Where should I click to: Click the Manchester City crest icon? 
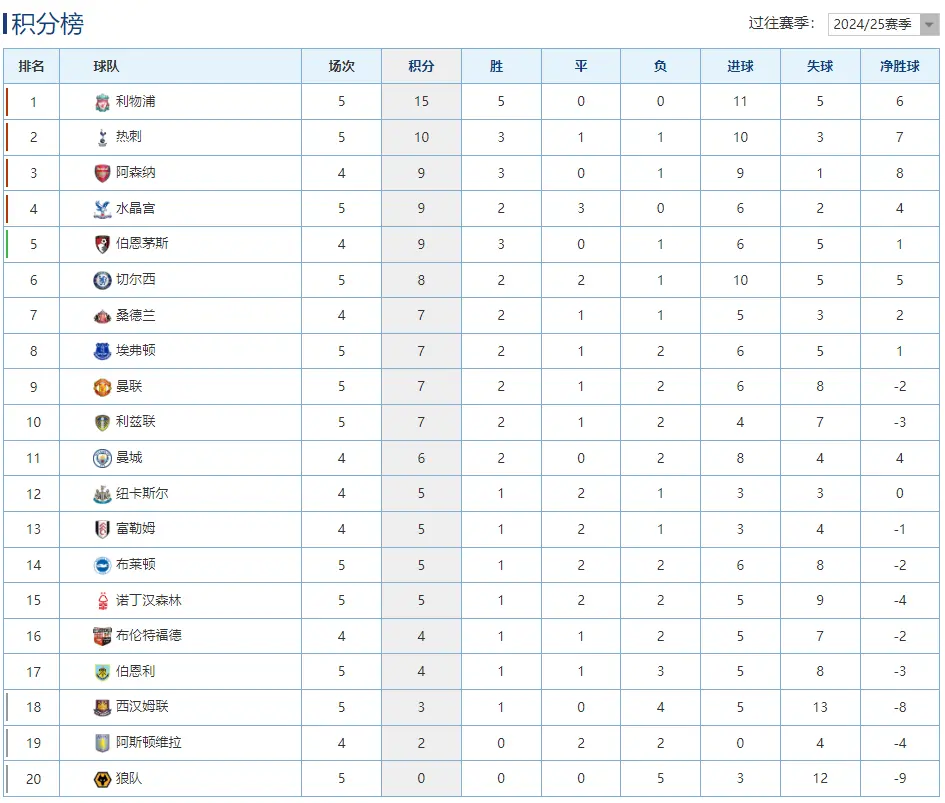point(102,458)
